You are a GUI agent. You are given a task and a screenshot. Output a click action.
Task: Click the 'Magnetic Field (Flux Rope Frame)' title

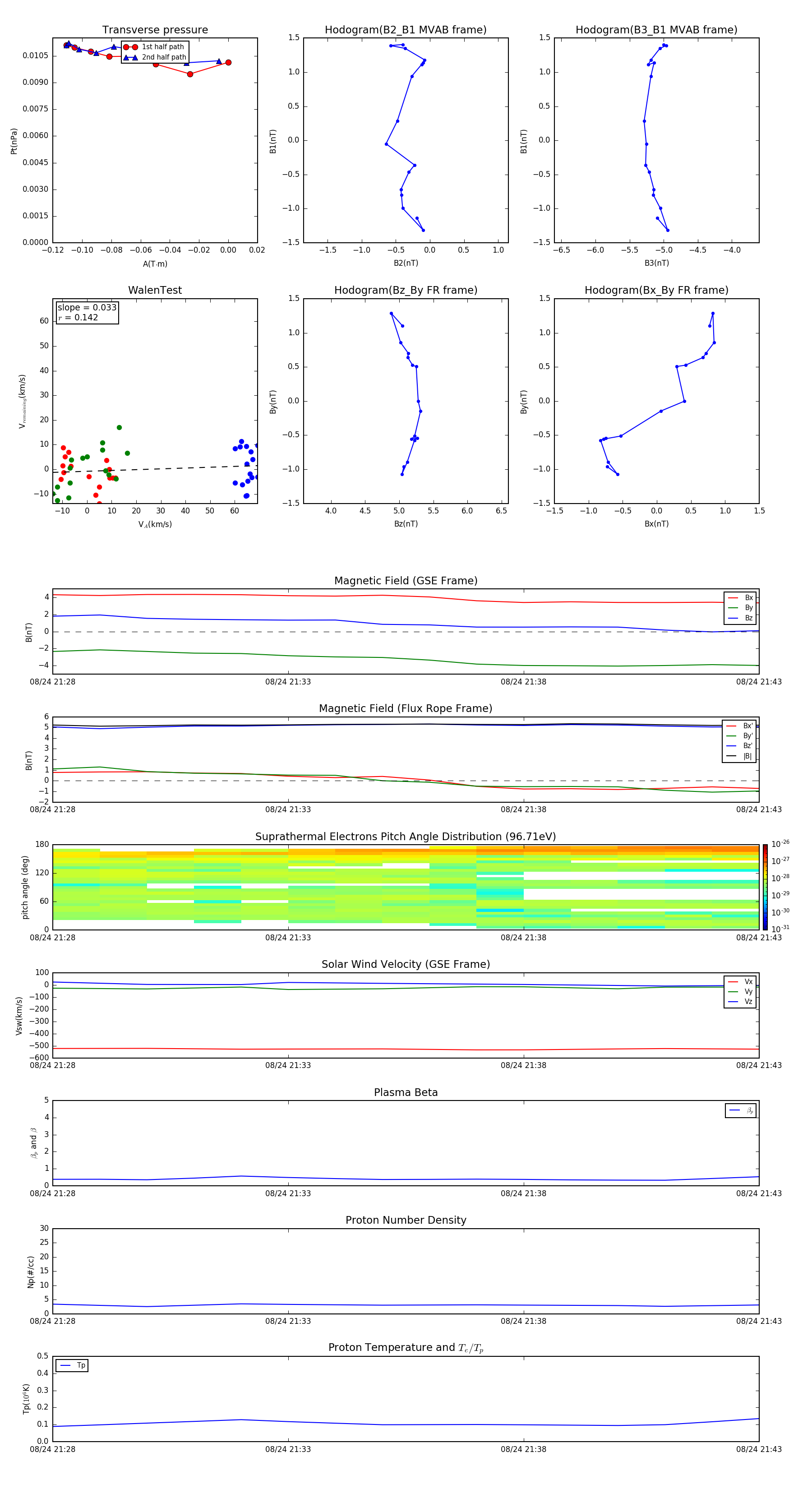(406, 709)
